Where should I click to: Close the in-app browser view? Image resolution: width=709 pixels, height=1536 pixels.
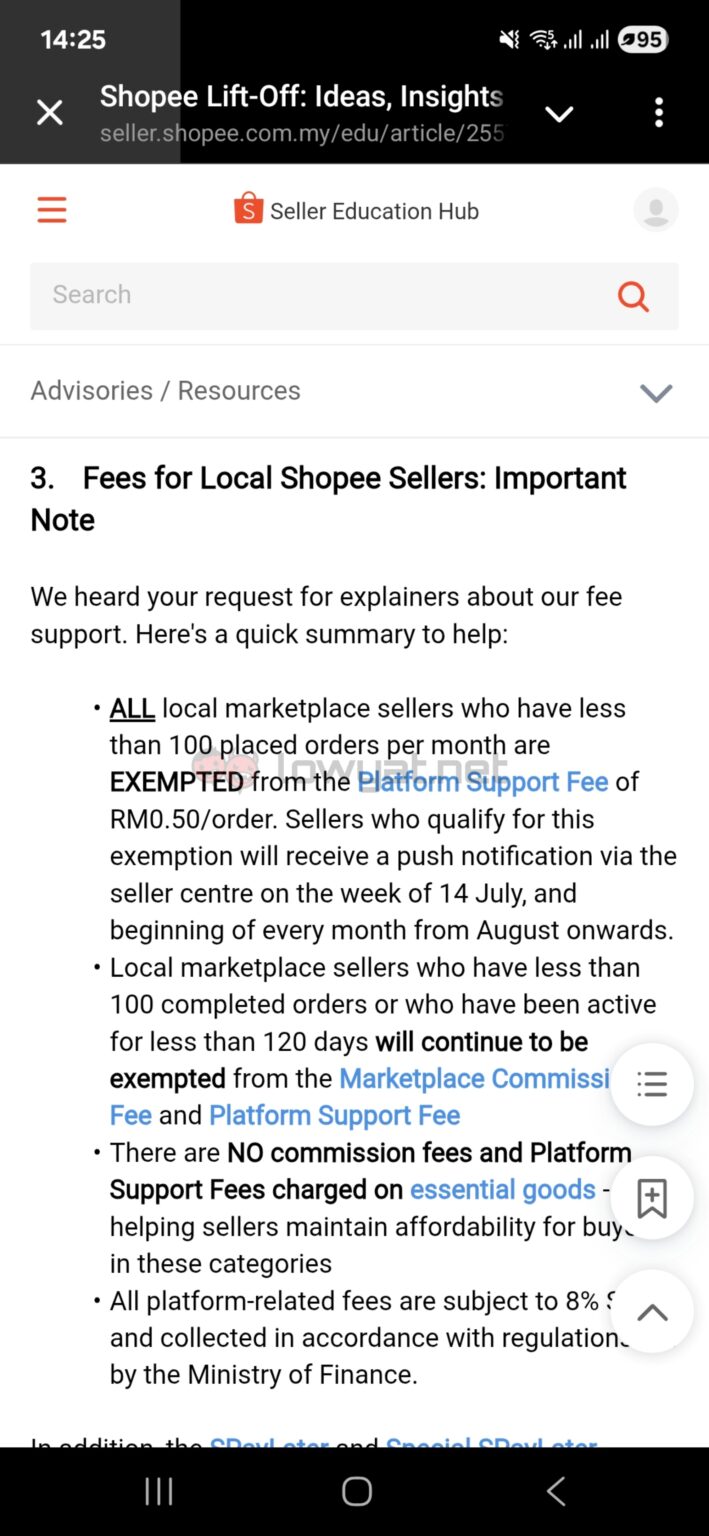(49, 112)
